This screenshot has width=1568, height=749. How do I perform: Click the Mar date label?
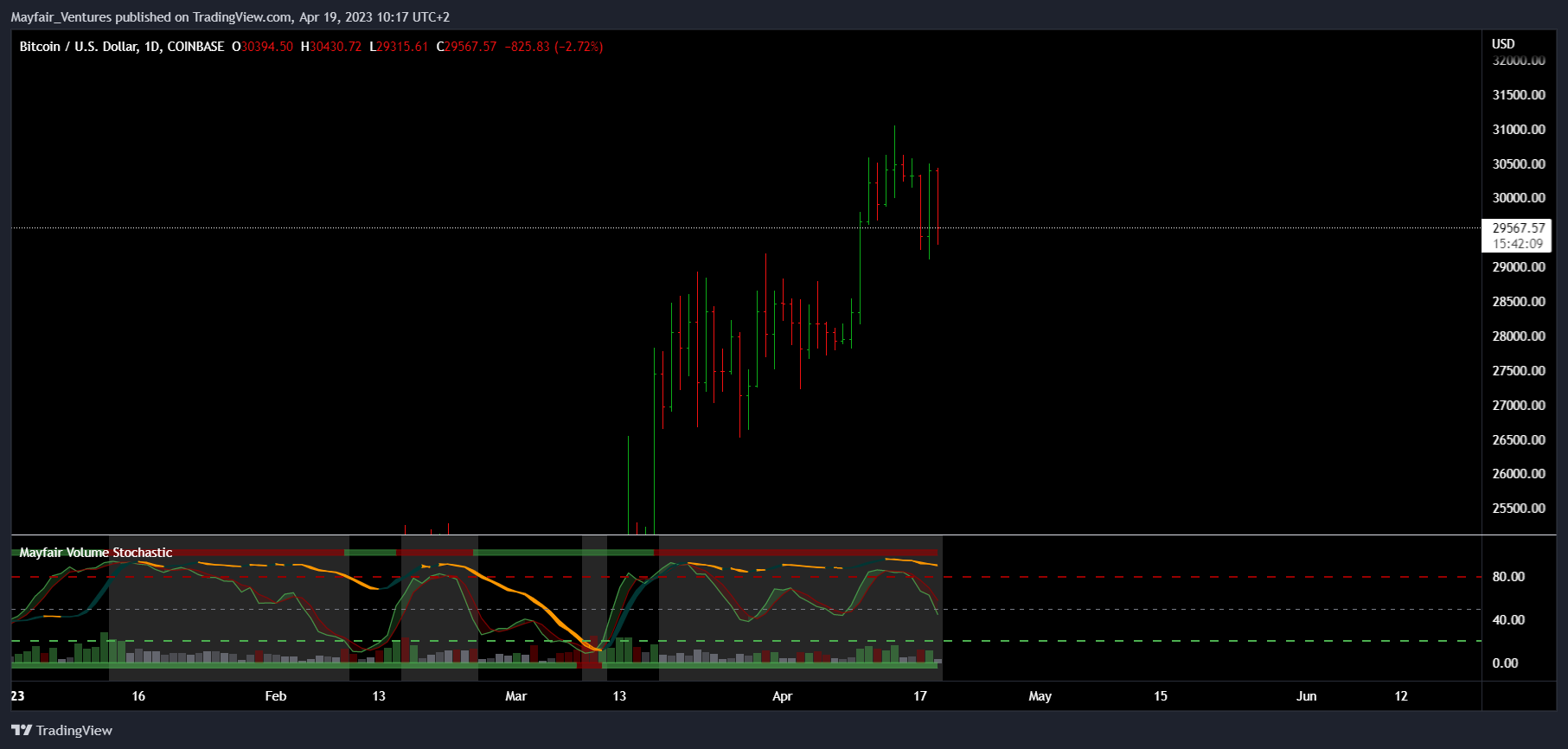[x=516, y=696]
